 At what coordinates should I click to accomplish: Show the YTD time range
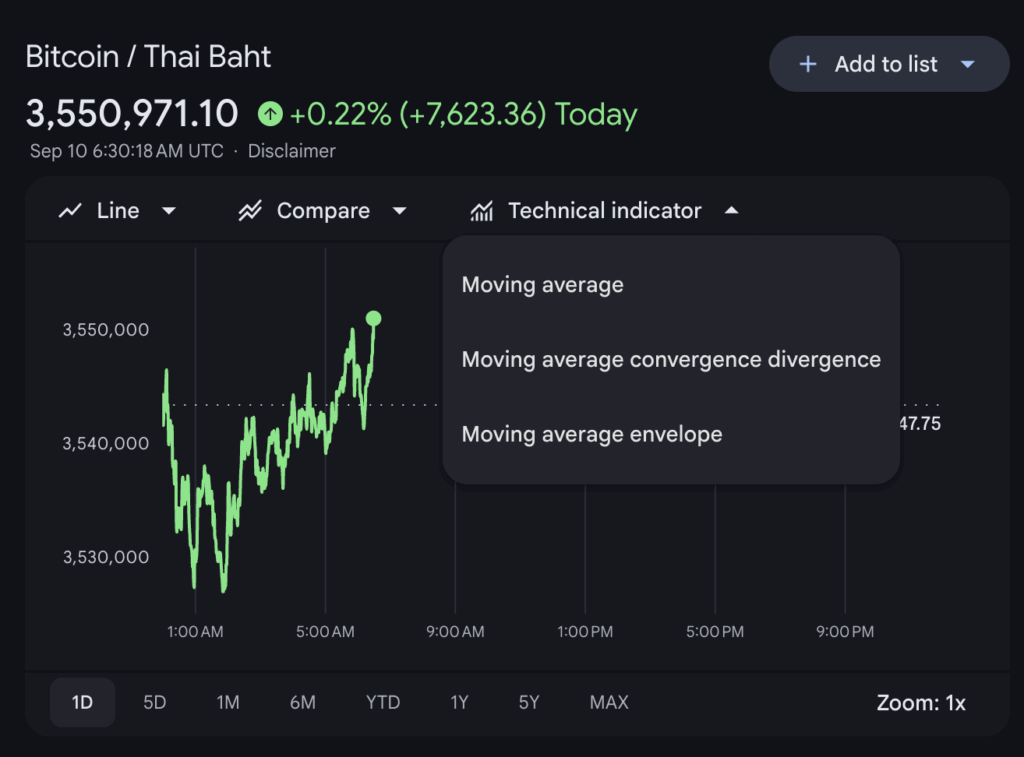(x=383, y=702)
